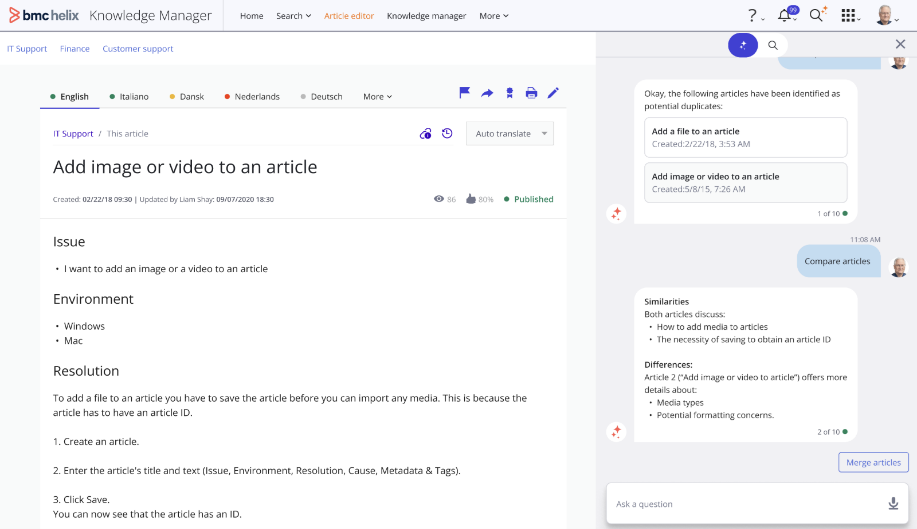The width and height of the screenshot is (917, 529).
Task: Click the Published status label
Action: (529, 199)
